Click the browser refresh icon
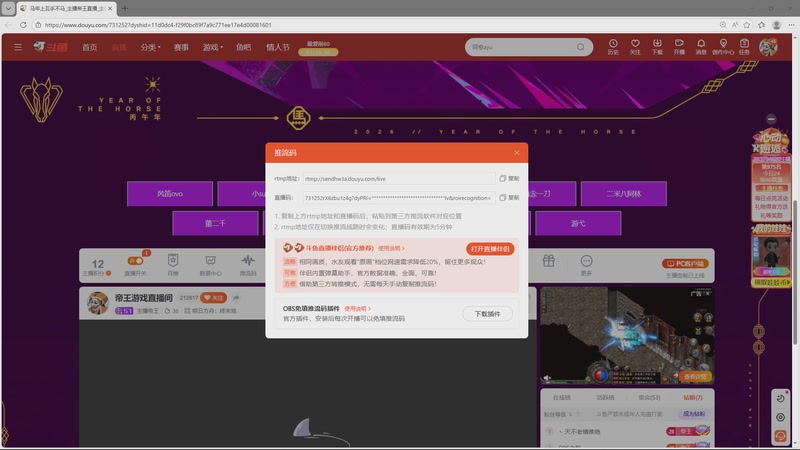The width and height of the screenshot is (800, 450). pyautogui.click(x=23, y=24)
